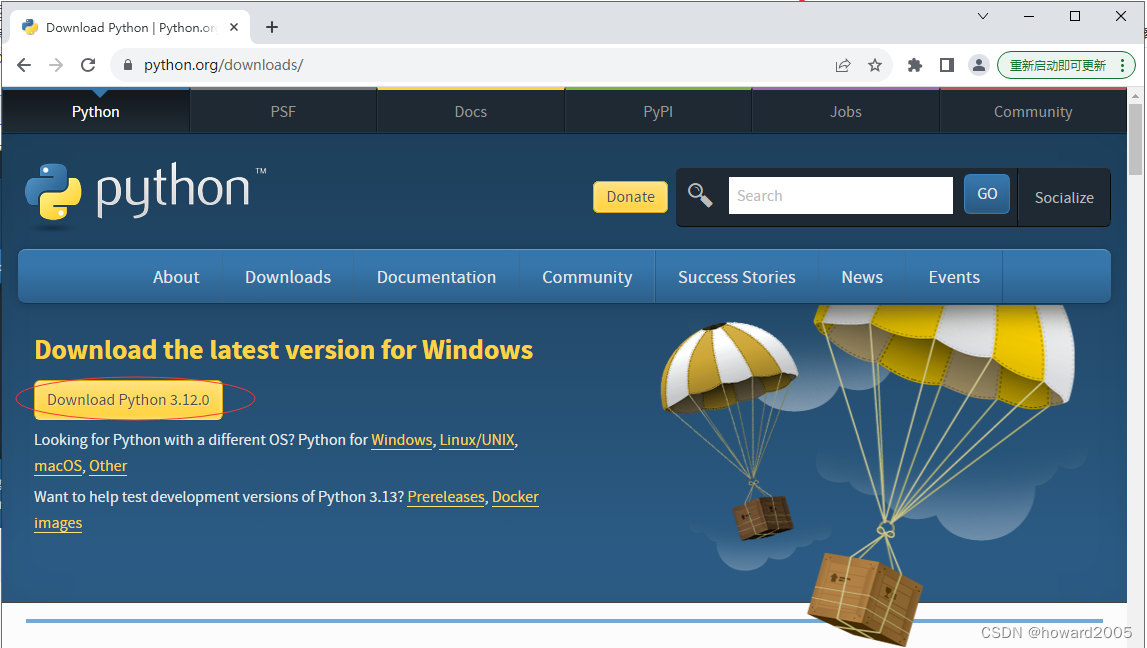Open the Documentation menu item
This screenshot has width=1147, height=648.
437,277
